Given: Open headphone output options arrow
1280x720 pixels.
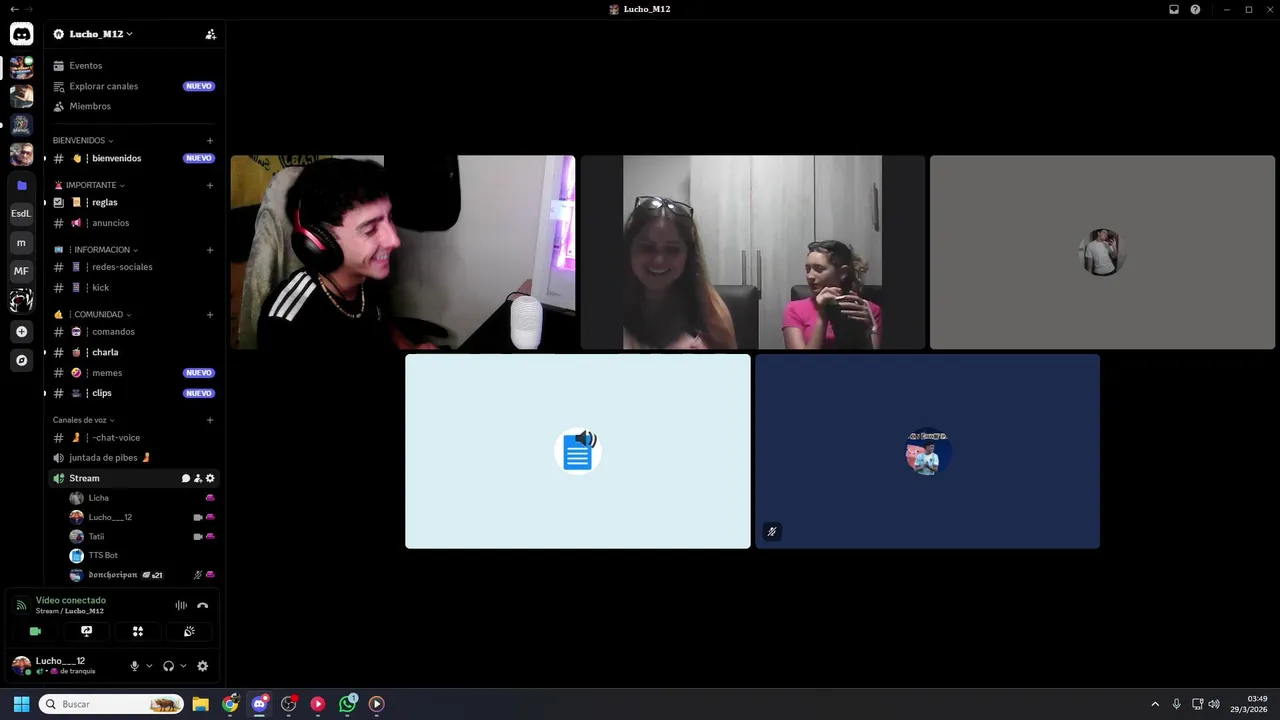Looking at the screenshot, I should pyautogui.click(x=183, y=666).
